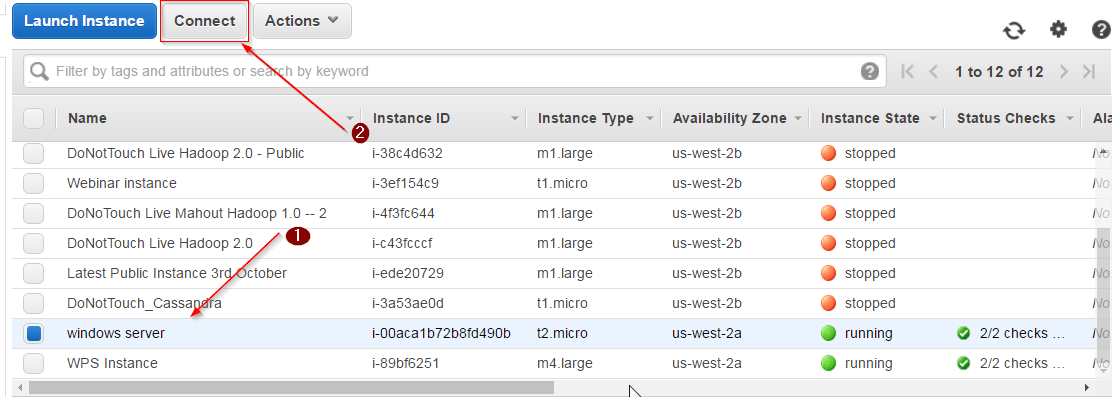Click status check icon for WPS Instance
The image size is (1117, 397).
(964, 363)
